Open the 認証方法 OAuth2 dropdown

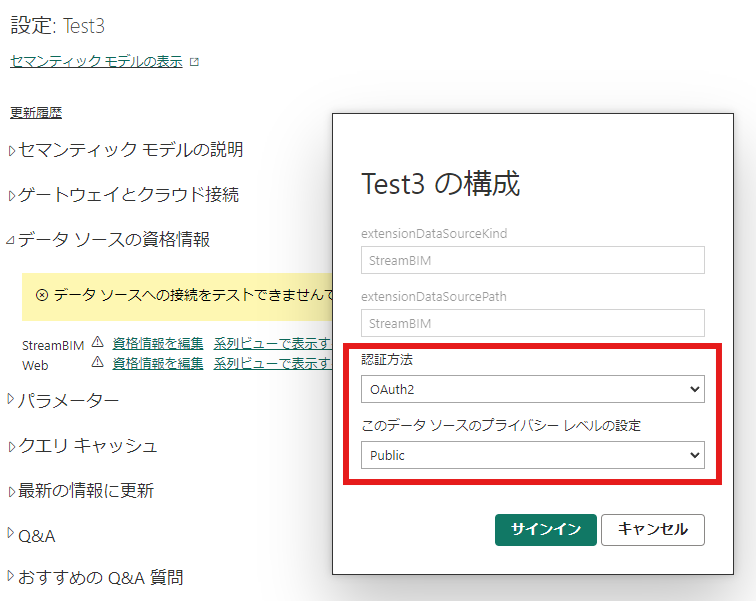coord(532,389)
